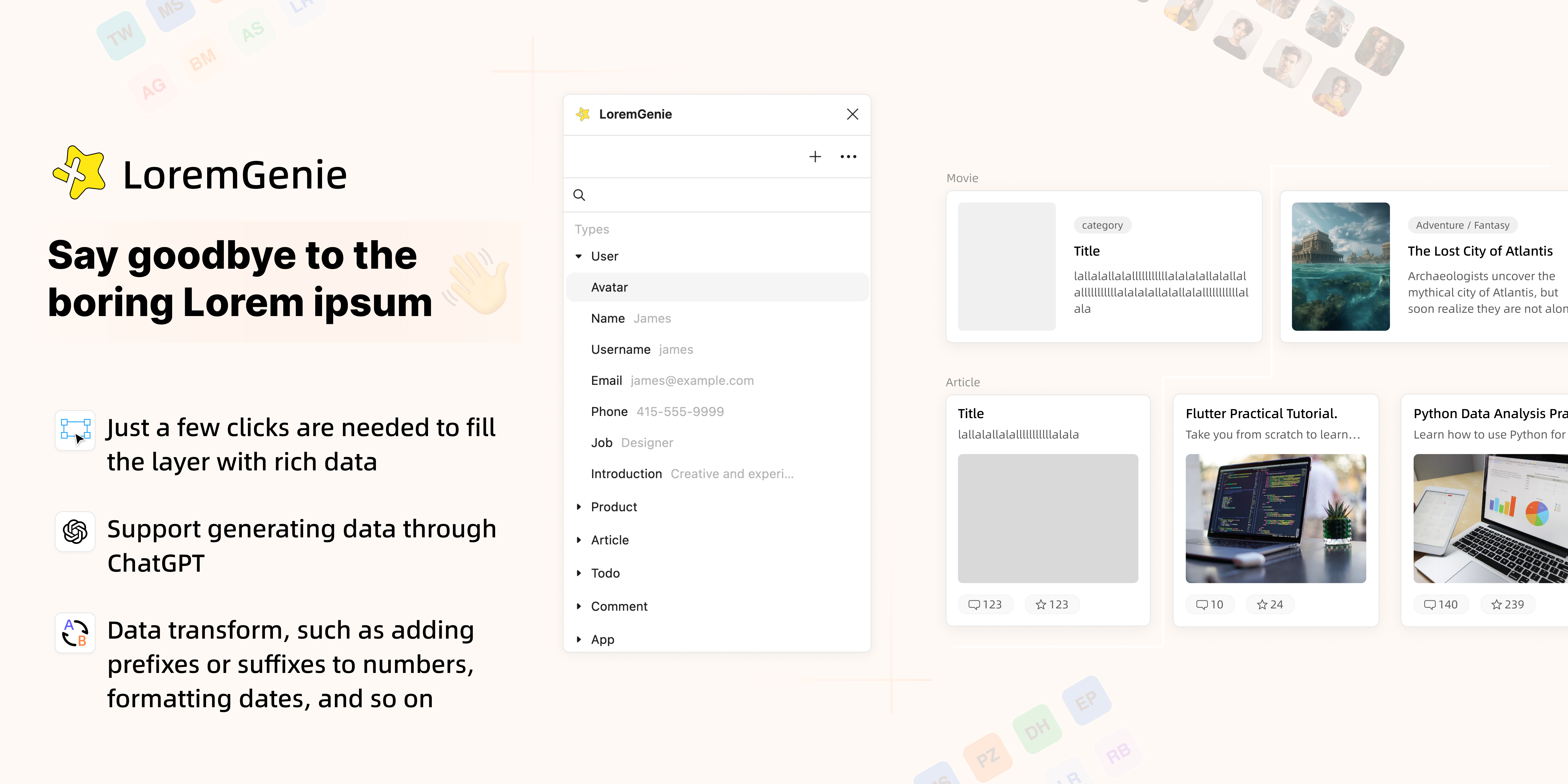Image resolution: width=1568 pixels, height=784 pixels.
Task: Expand the Todo type group
Action: (579, 573)
